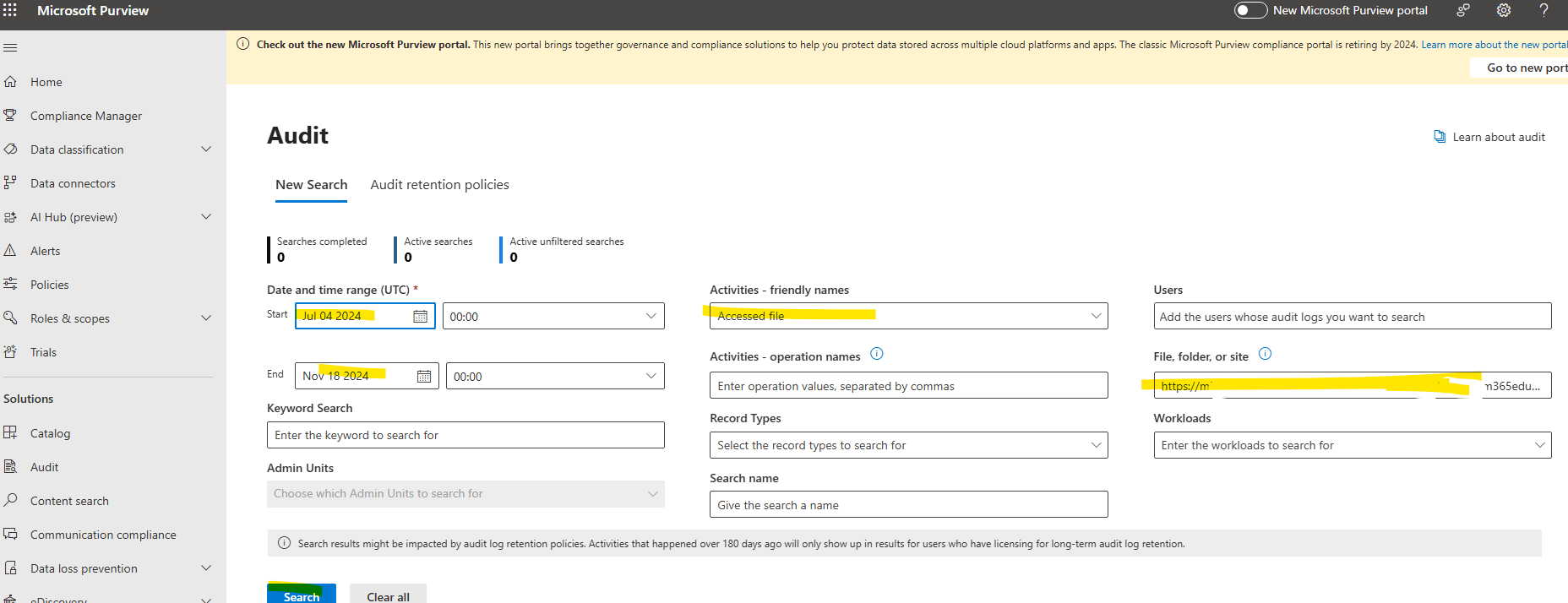Click the Microsoft Purview header title

[93, 10]
